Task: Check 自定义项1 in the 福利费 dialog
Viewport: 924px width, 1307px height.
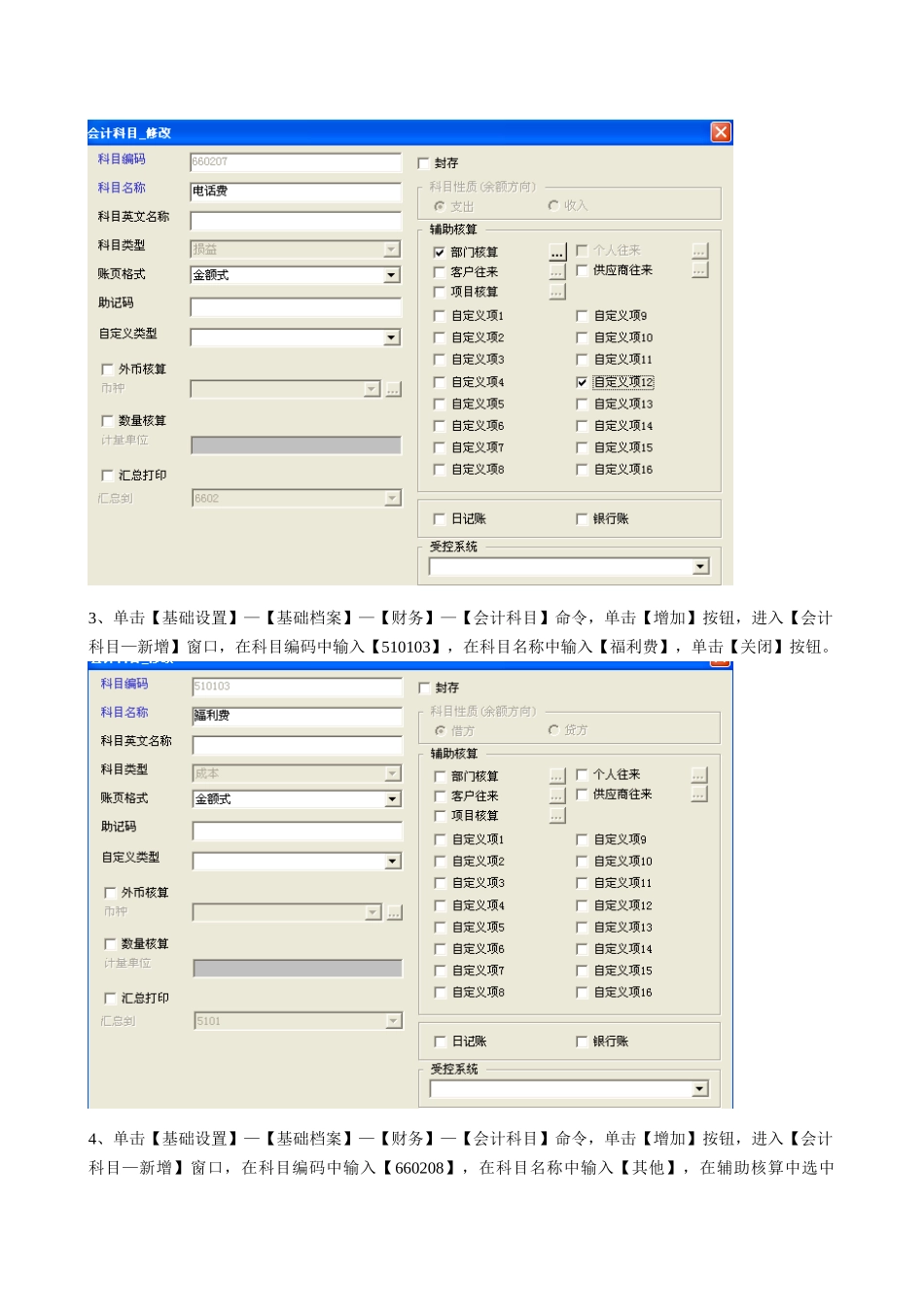Action: 440,839
